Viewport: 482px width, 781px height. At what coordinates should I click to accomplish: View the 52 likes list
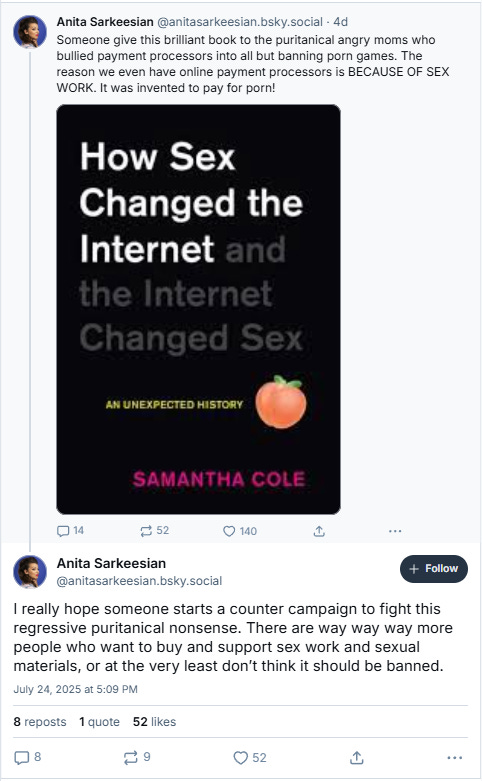tap(154, 722)
